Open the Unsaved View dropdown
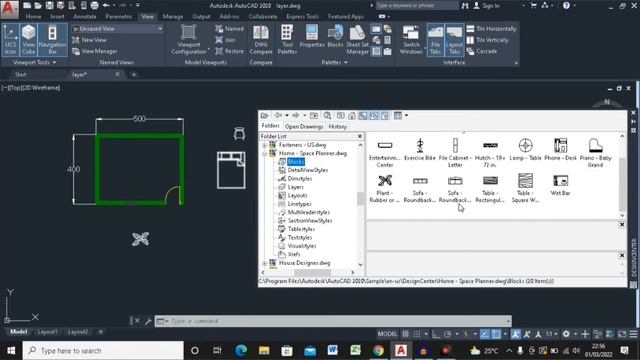 tap(118, 29)
